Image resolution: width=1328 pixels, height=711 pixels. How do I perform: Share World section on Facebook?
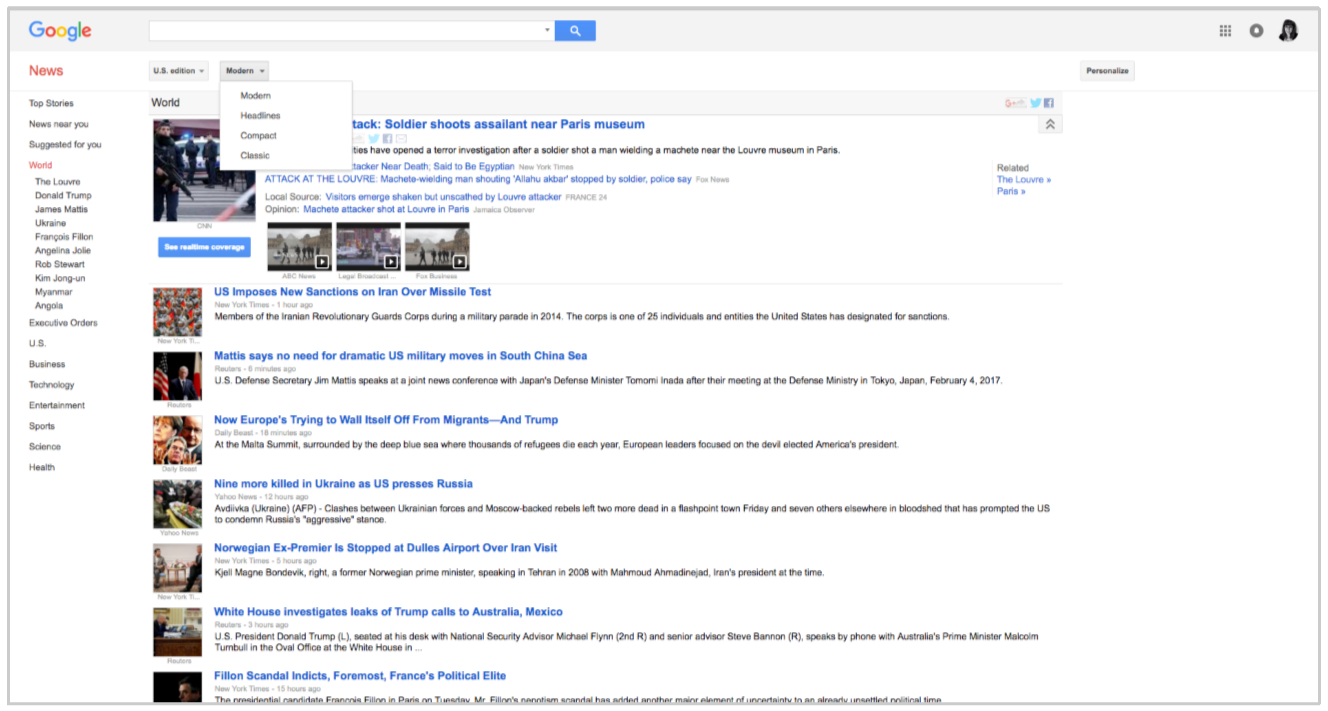pos(1049,103)
